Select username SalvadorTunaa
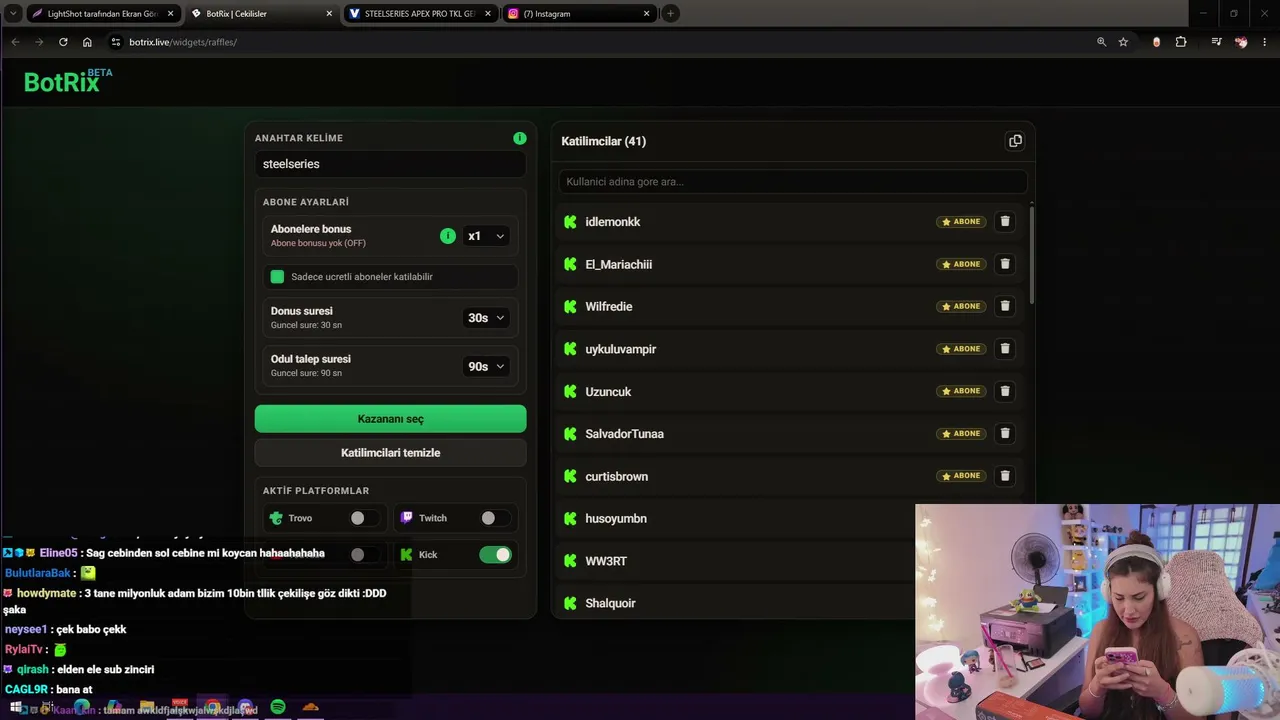 625,434
